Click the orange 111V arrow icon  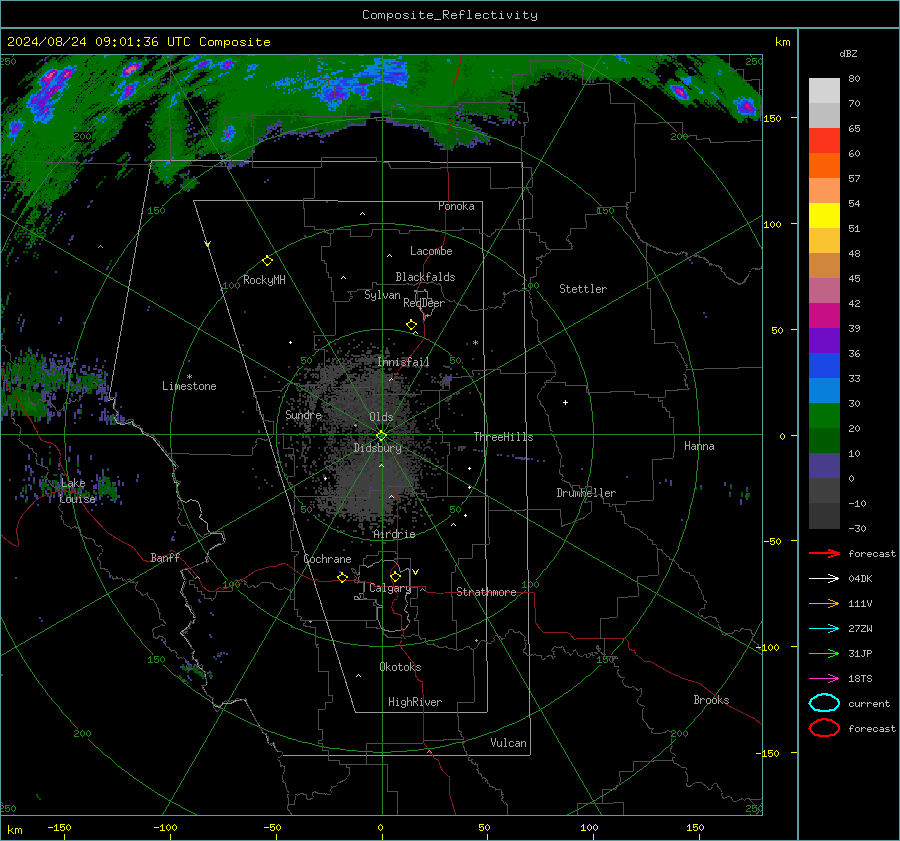point(824,603)
